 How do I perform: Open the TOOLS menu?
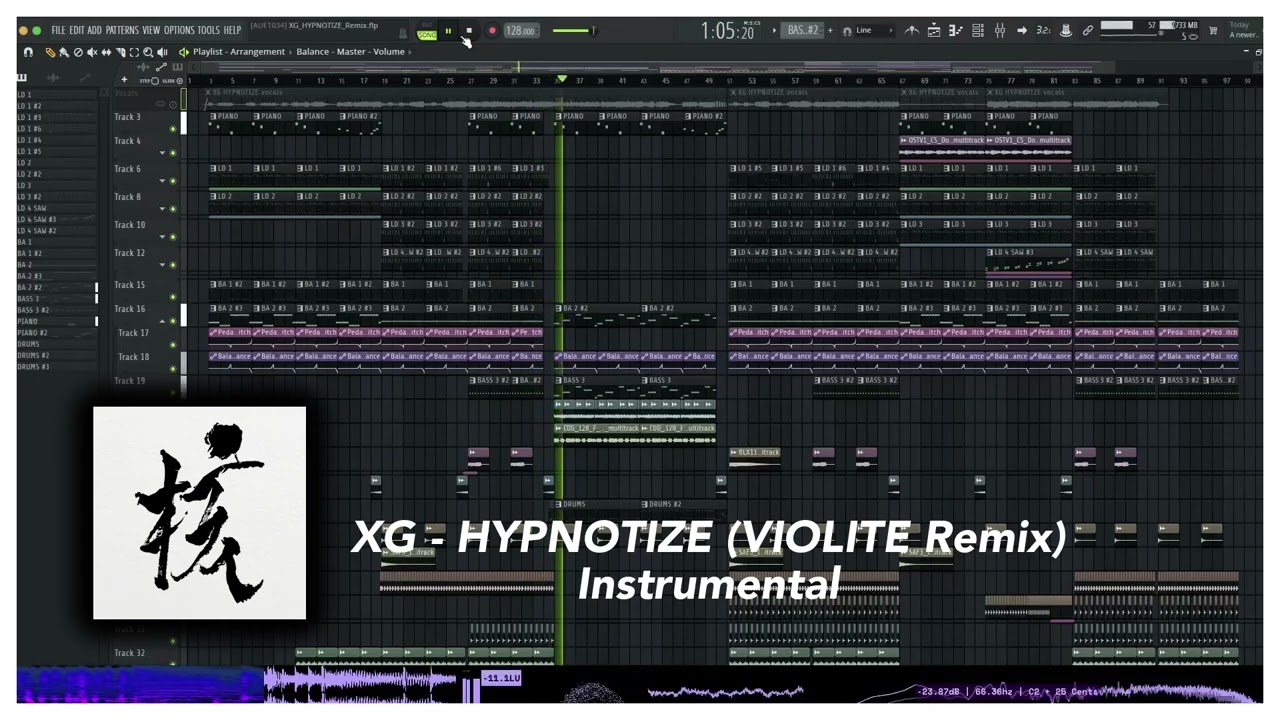pos(208,30)
